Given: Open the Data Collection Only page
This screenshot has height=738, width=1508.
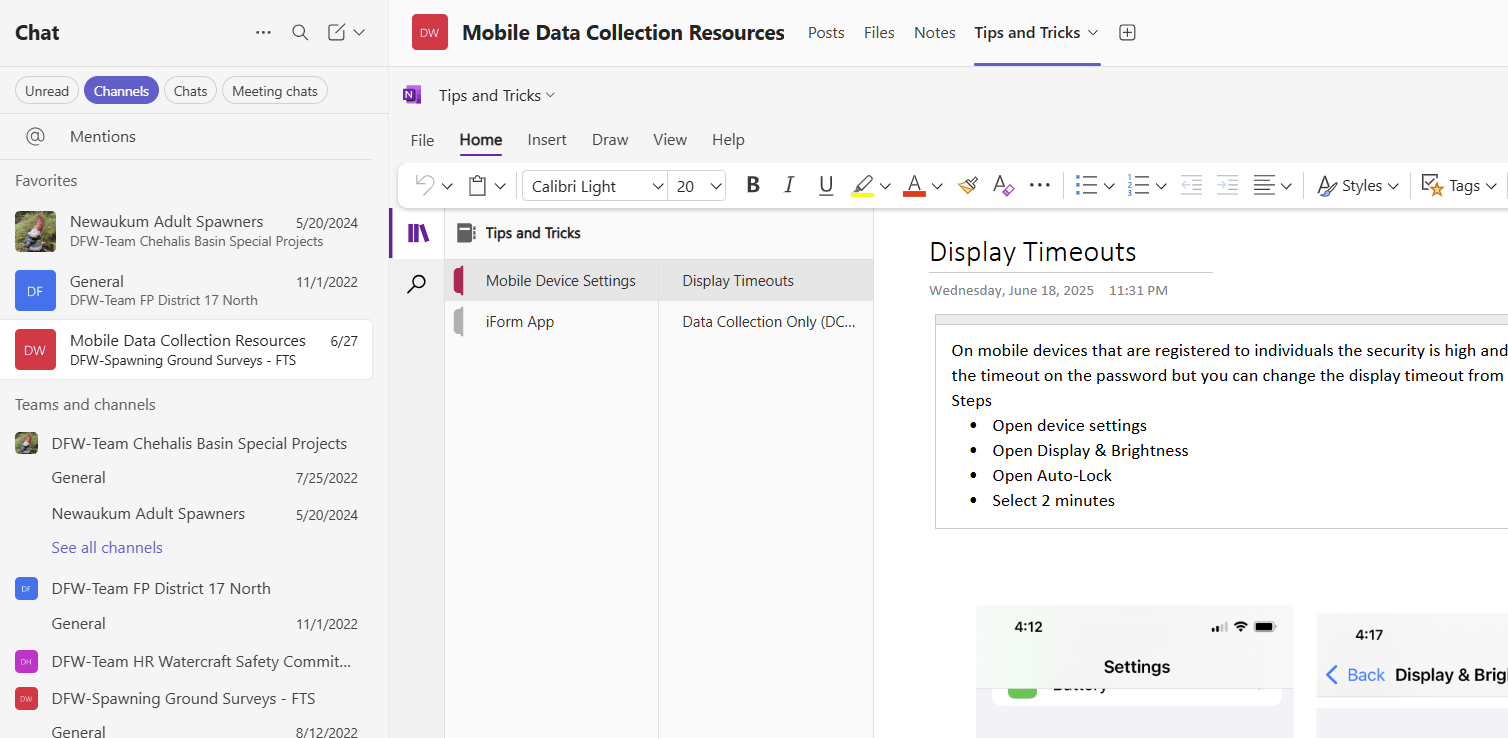Looking at the screenshot, I should point(766,322).
